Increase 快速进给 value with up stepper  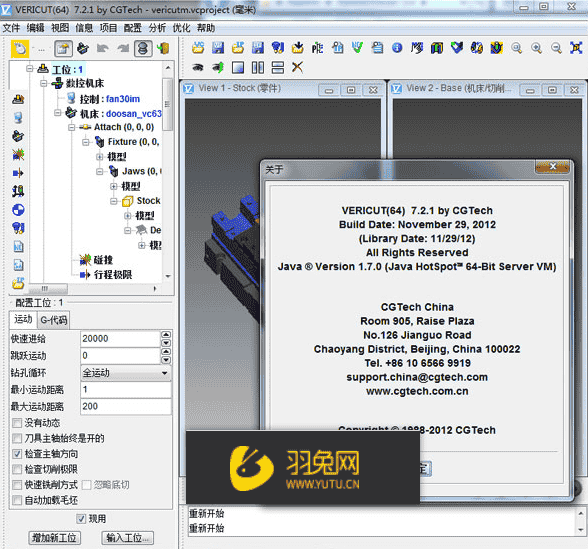pyautogui.click(x=166, y=334)
